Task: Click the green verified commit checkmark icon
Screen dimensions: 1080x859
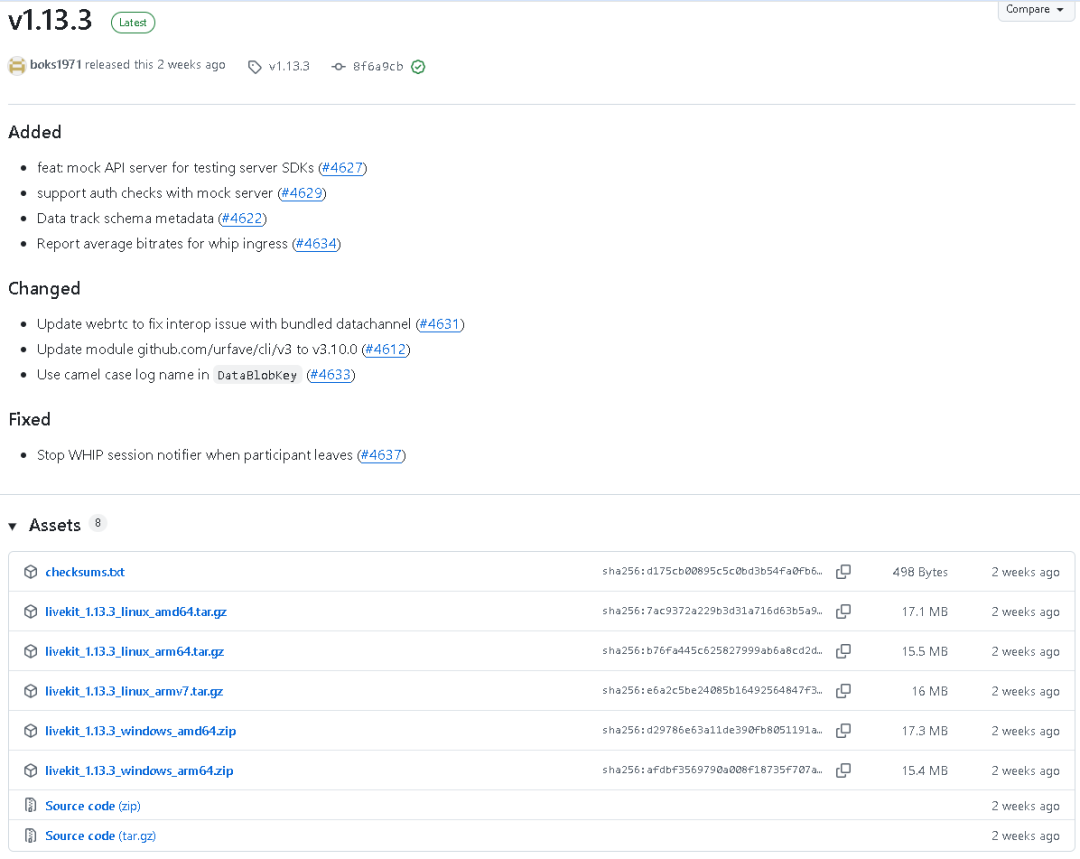Action: point(418,67)
